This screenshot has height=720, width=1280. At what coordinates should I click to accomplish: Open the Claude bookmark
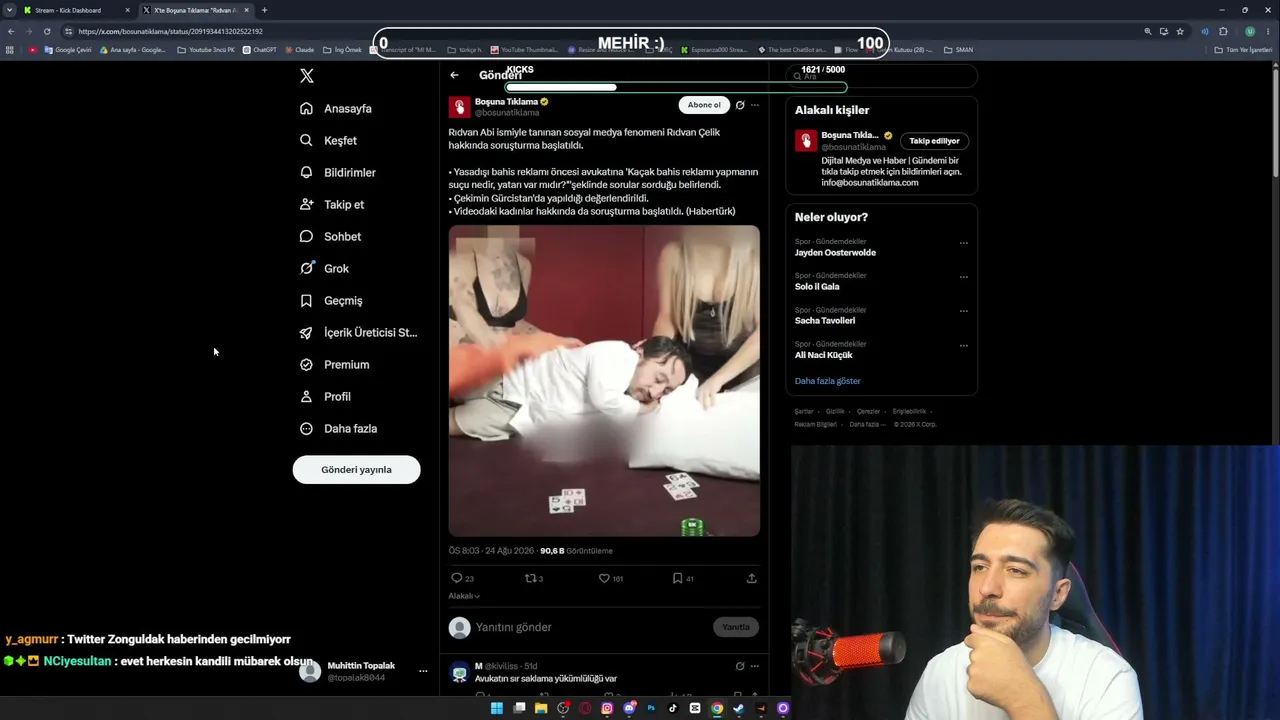[x=299, y=50]
